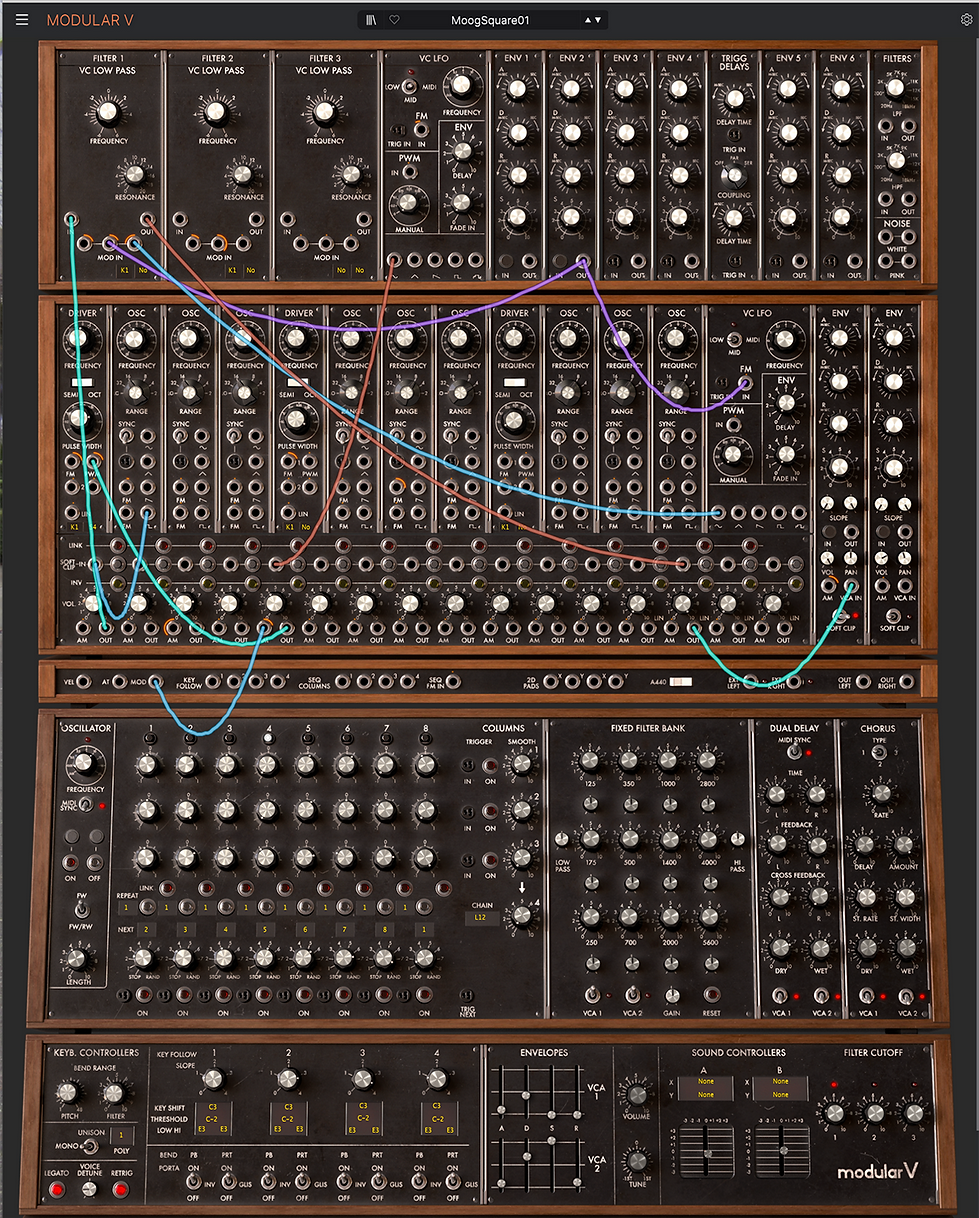Click the top ENV 2 OUT jack

584,261
